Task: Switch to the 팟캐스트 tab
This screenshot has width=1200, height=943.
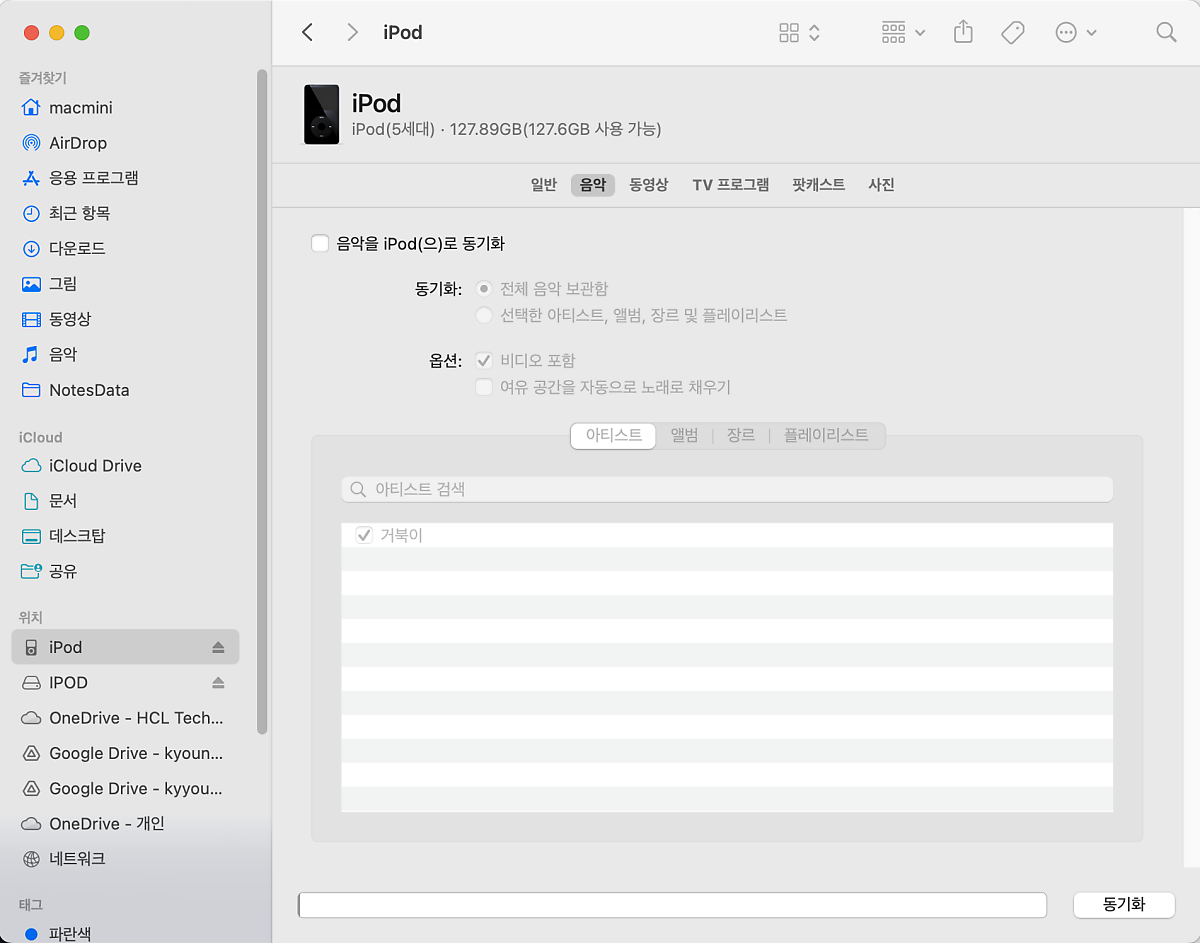Action: click(x=818, y=185)
